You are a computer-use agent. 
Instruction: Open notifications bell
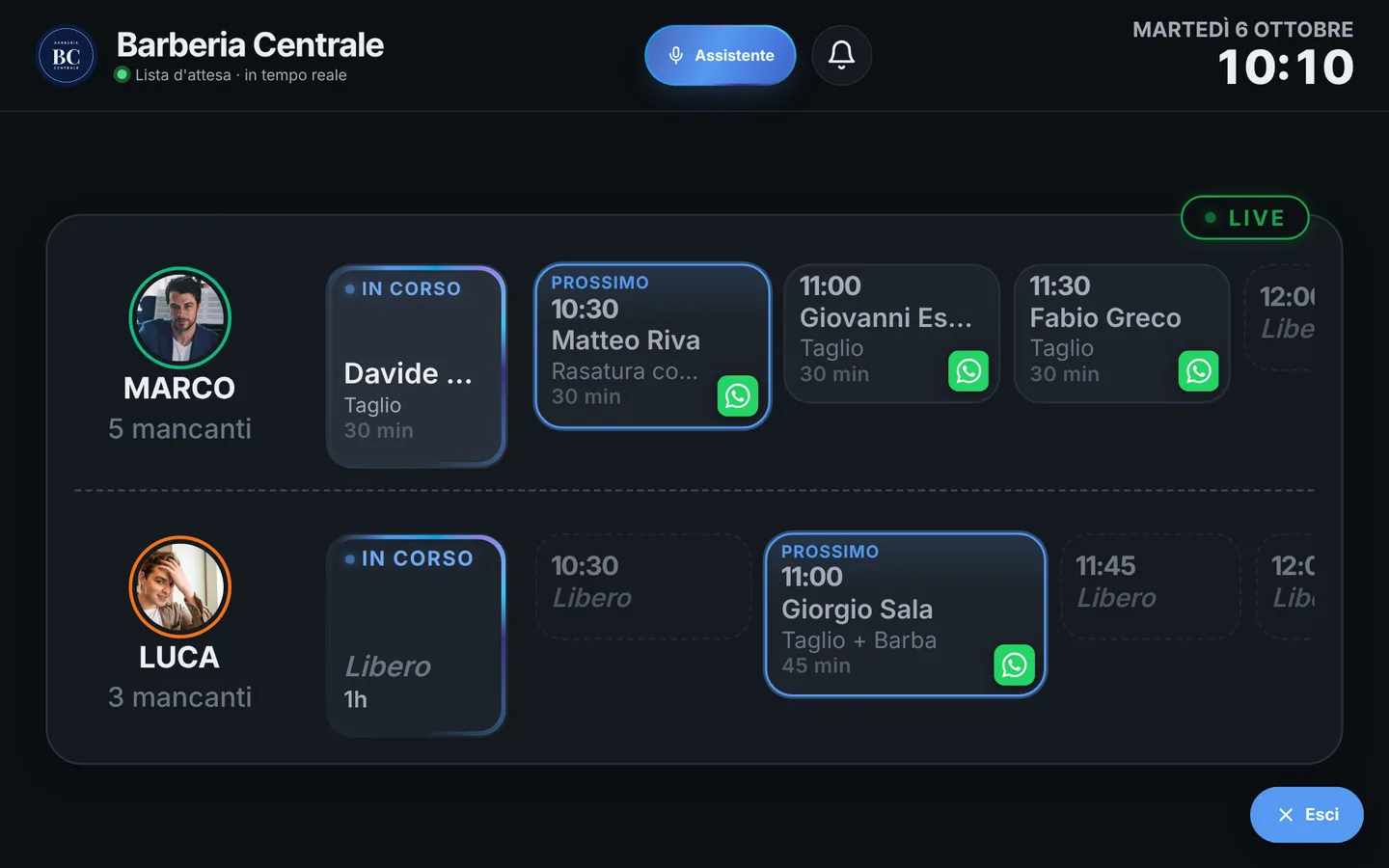(x=841, y=55)
